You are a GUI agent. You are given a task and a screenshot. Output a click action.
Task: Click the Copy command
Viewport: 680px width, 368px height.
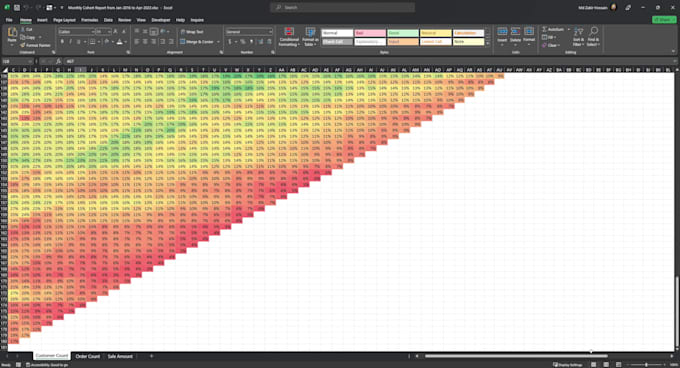tap(28, 37)
